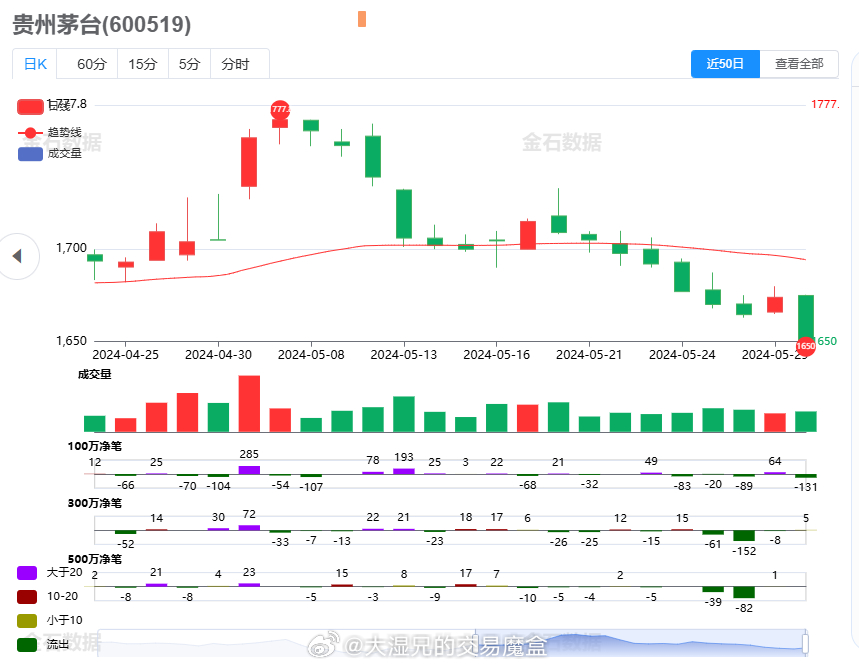
Task: Switch to the 60分 tab
Action: click(91, 63)
